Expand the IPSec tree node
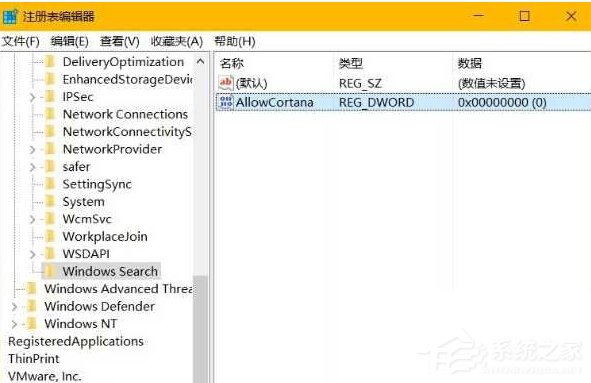Image resolution: width=591 pixels, height=383 pixels. coord(33,97)
